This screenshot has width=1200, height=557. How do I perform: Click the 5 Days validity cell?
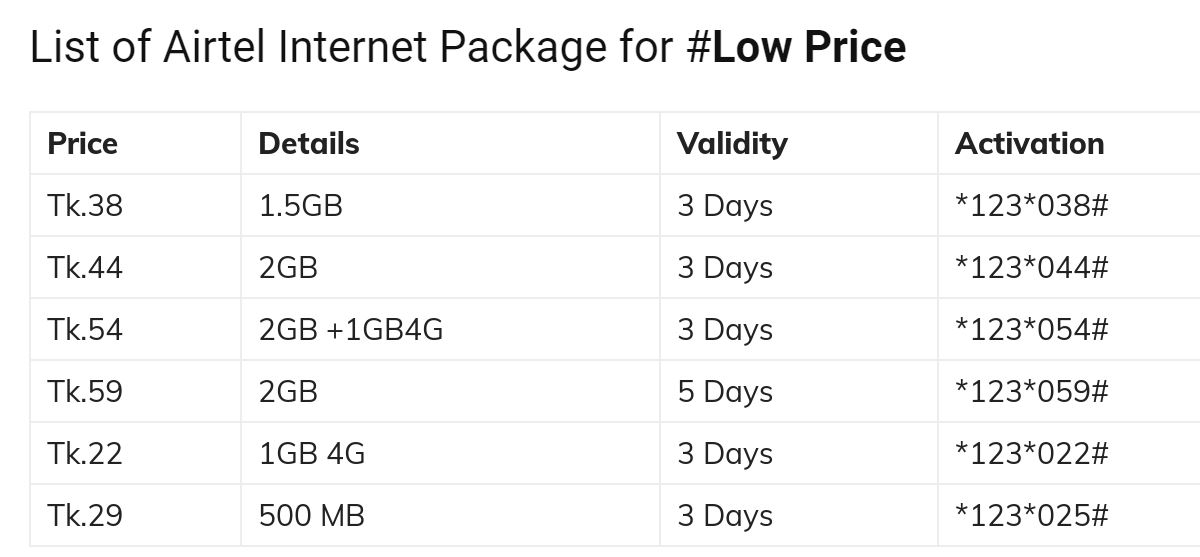(x=725, y=392)
